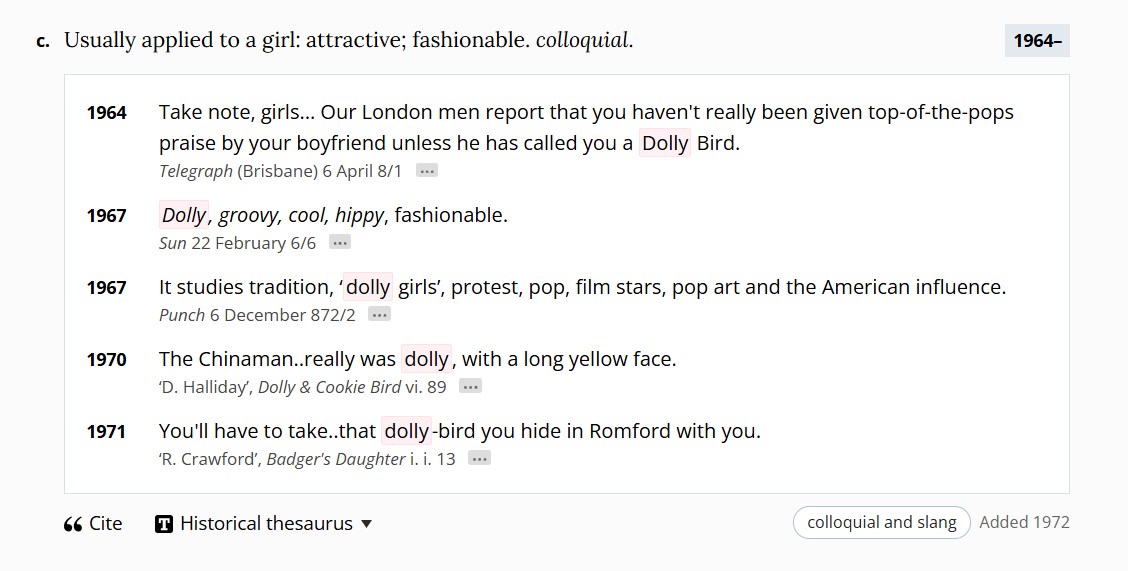
Task: Expand ellipsis after Badger's Daughter citation
Action: click(x=479, y=459)
